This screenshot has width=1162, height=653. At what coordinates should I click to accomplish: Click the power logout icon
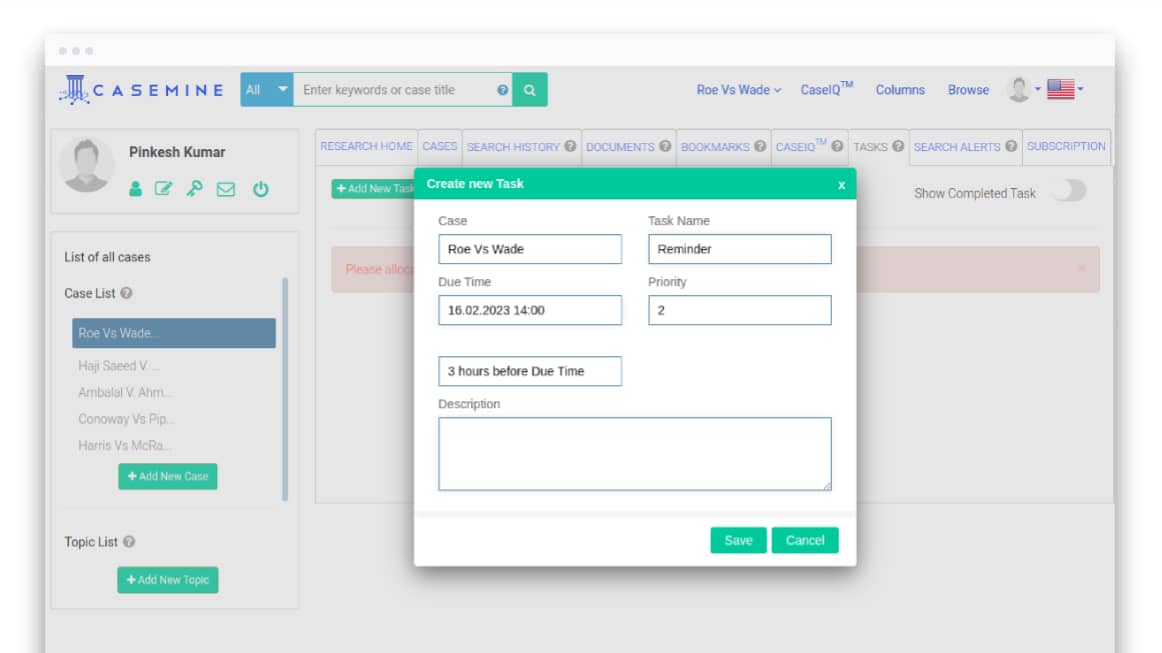point(260,189)
